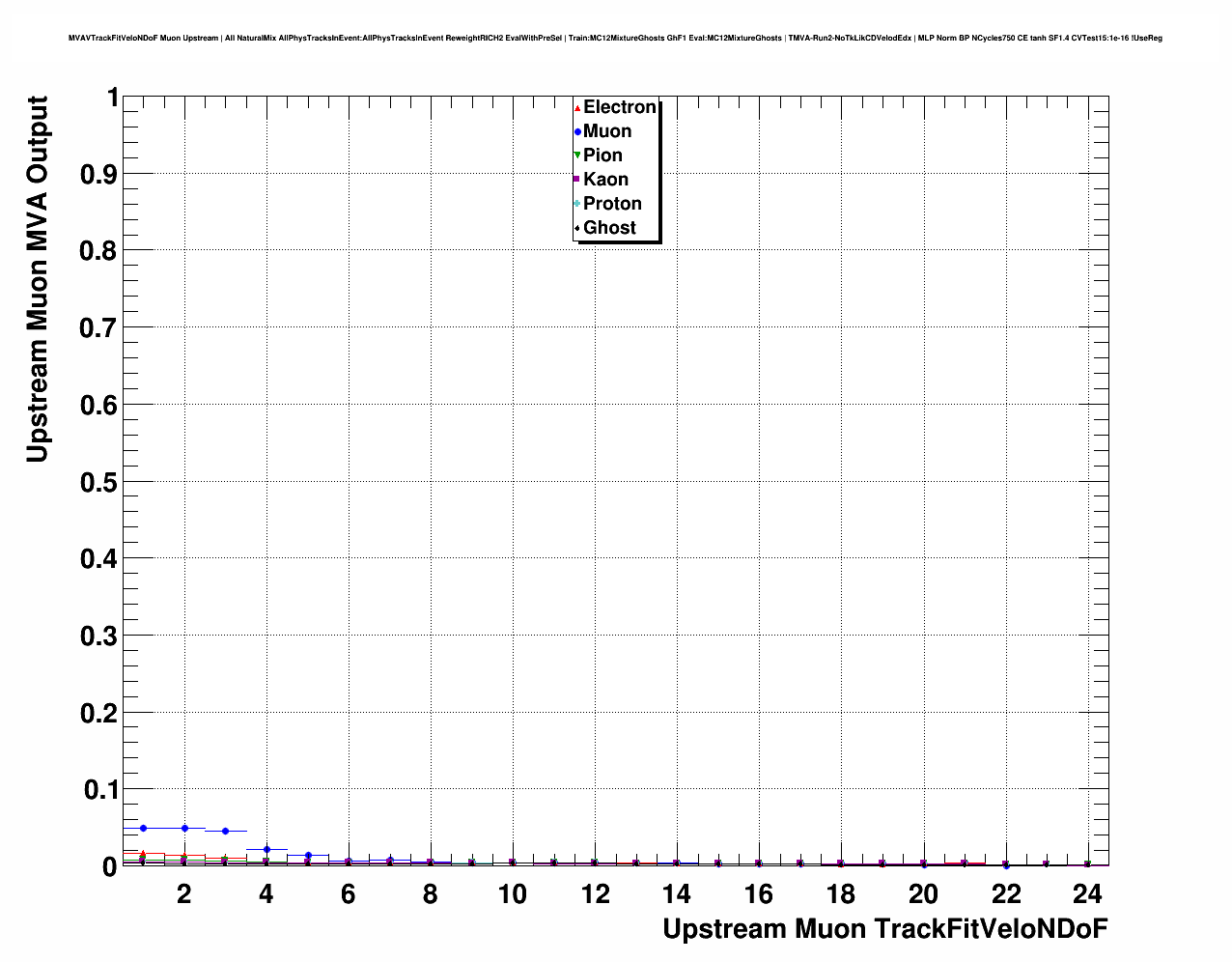Click the Upstream Muon TrackFitVeloNDoF axis title
The height and width of the screenshot is (962, 1232).
tap(884, 929)
